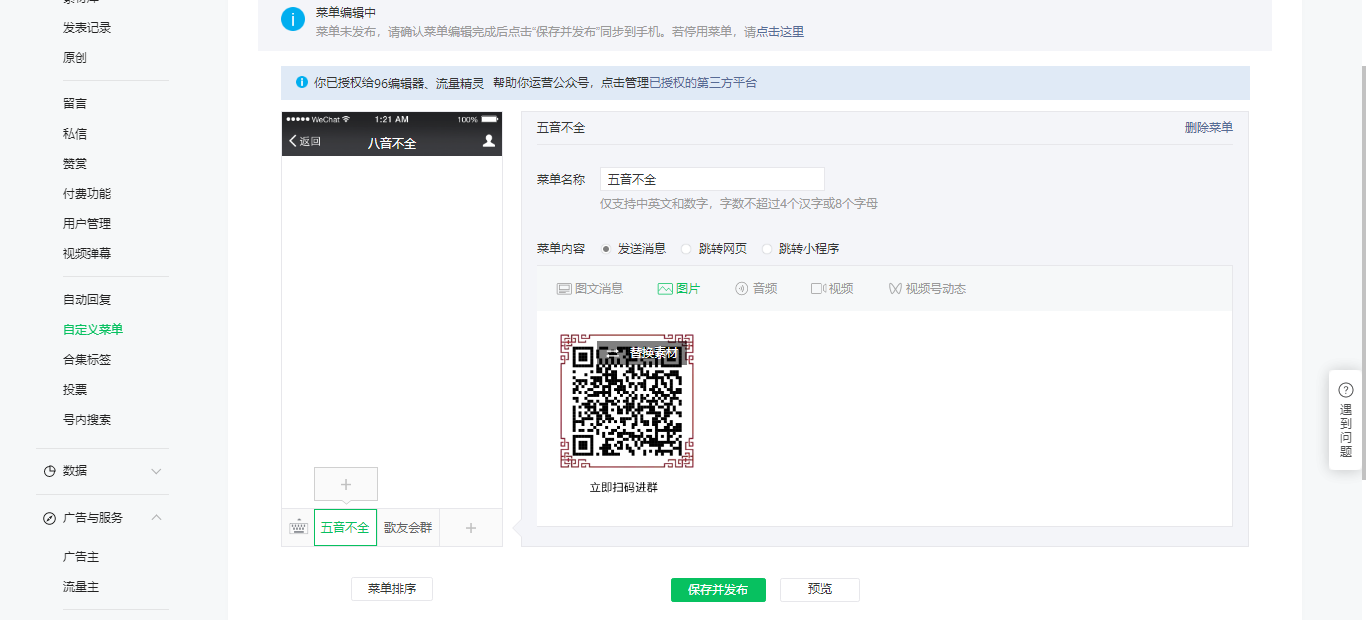Open 原创 in sidebar
This screenshot has width=1366, height=620.
click(75, 58)
